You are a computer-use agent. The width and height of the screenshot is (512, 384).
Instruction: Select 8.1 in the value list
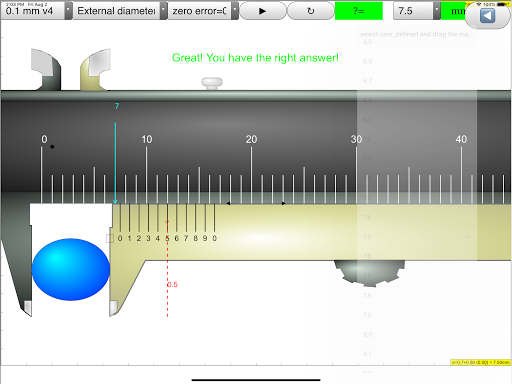pos(417,354)
